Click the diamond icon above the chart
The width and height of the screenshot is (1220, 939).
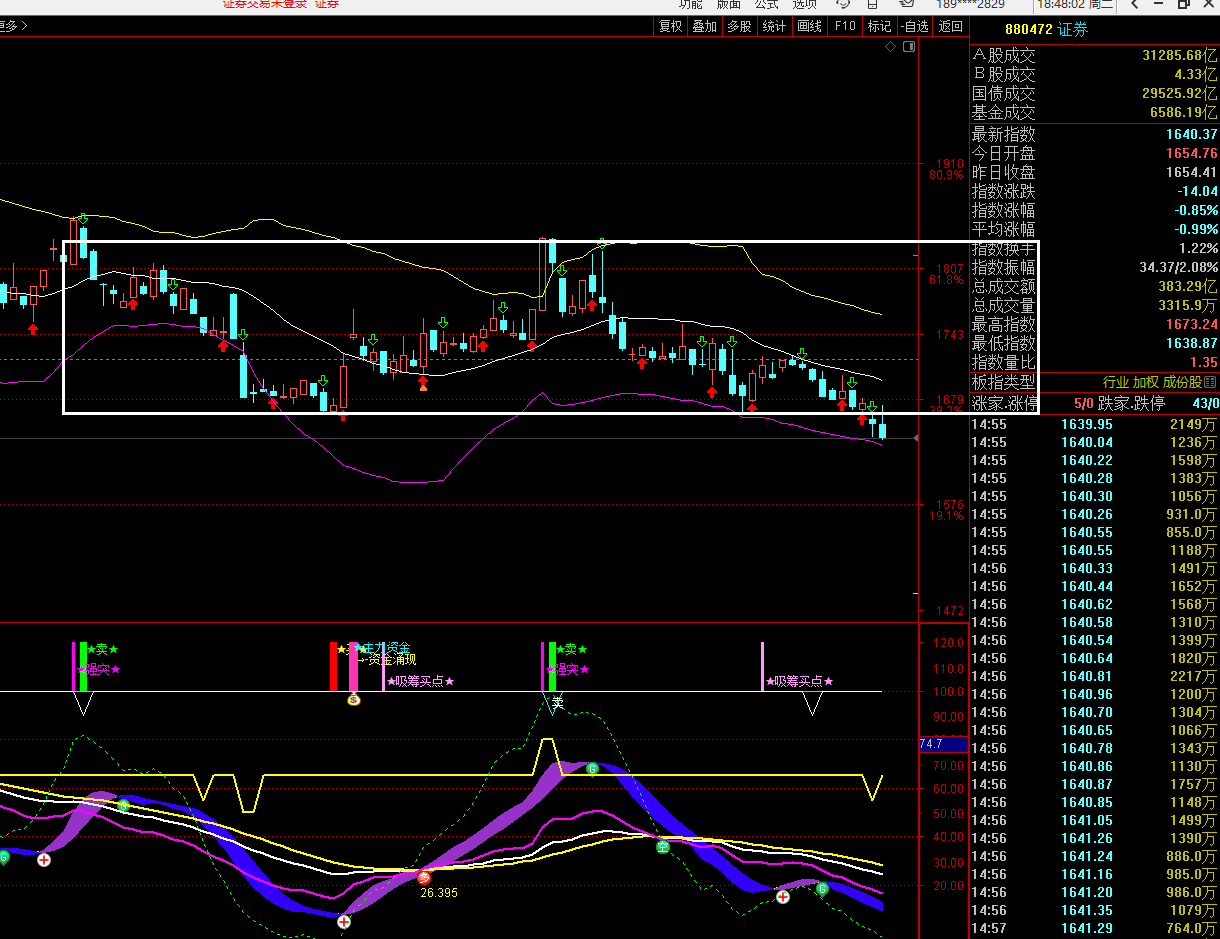889,47
